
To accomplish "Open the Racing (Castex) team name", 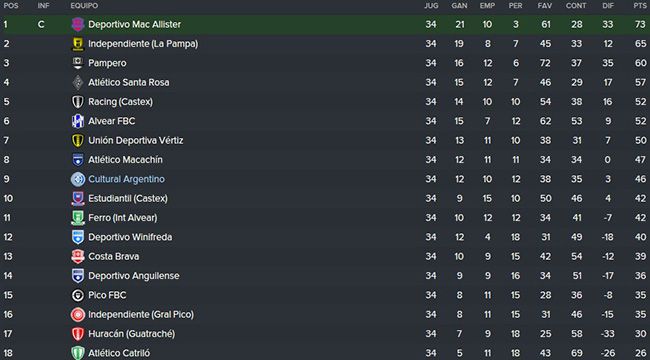I will coord(120,102).
